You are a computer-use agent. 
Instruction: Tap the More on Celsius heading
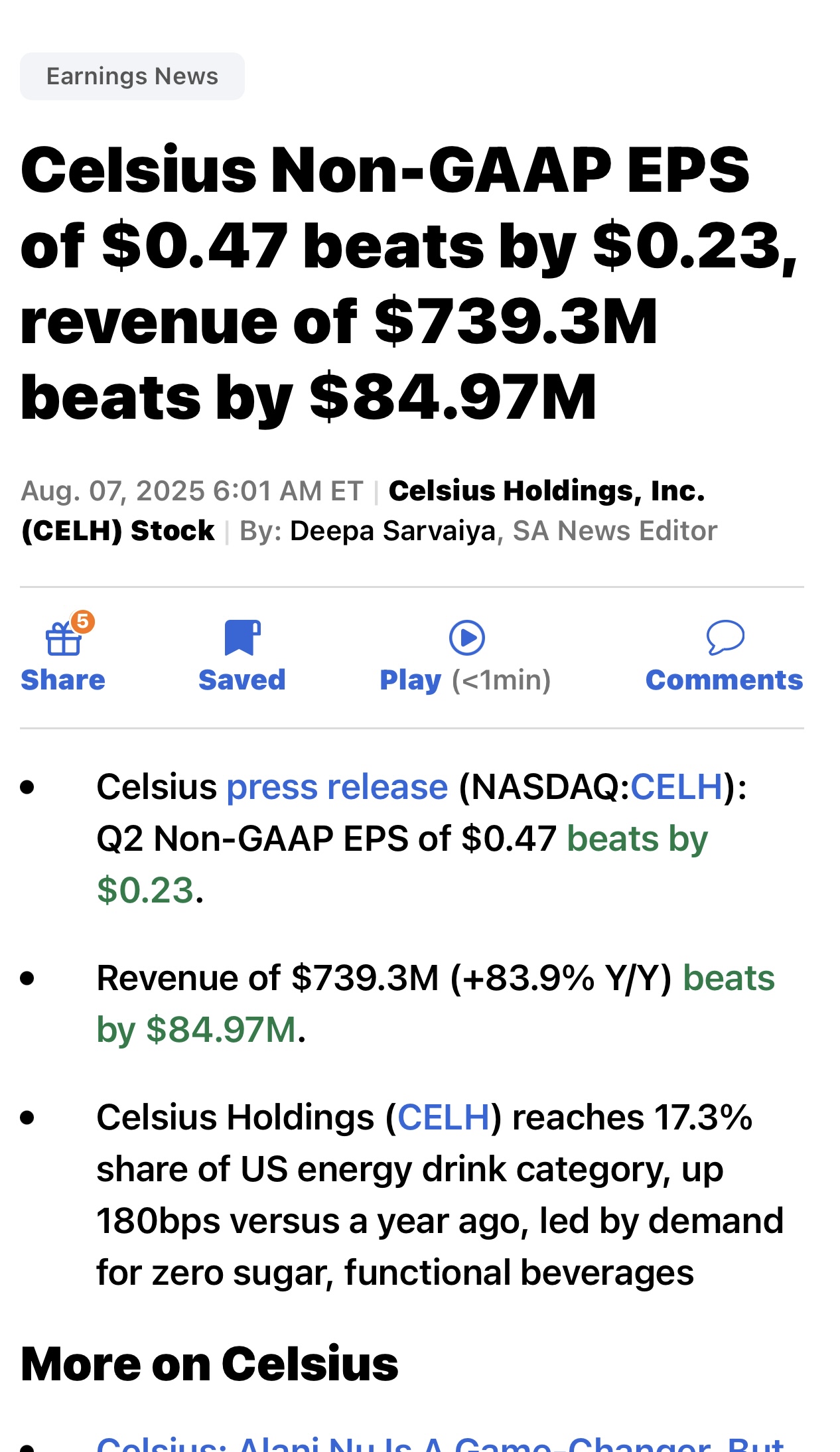coord(210,1364)
